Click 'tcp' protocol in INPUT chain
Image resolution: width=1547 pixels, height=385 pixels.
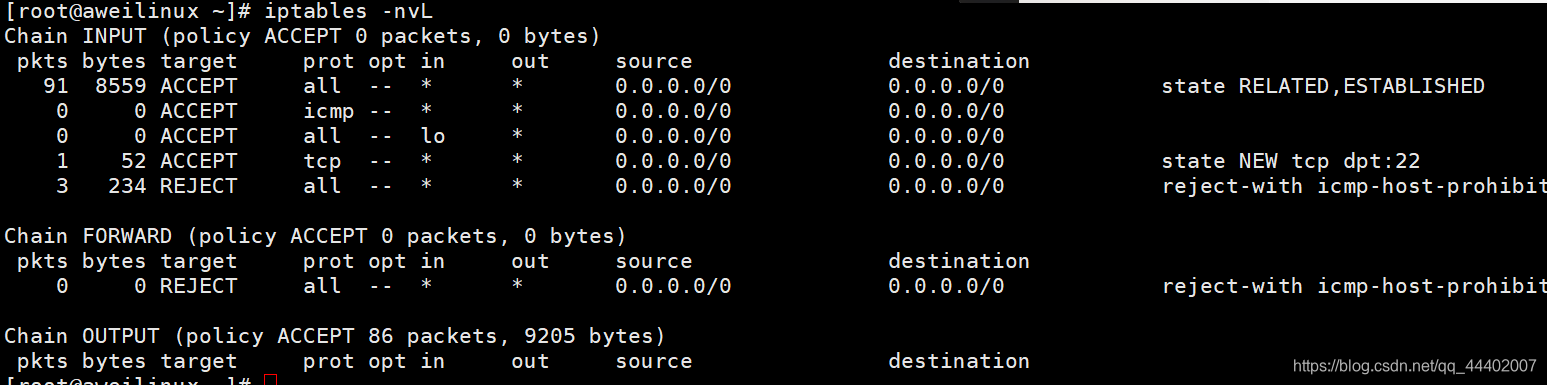(323, 161)
